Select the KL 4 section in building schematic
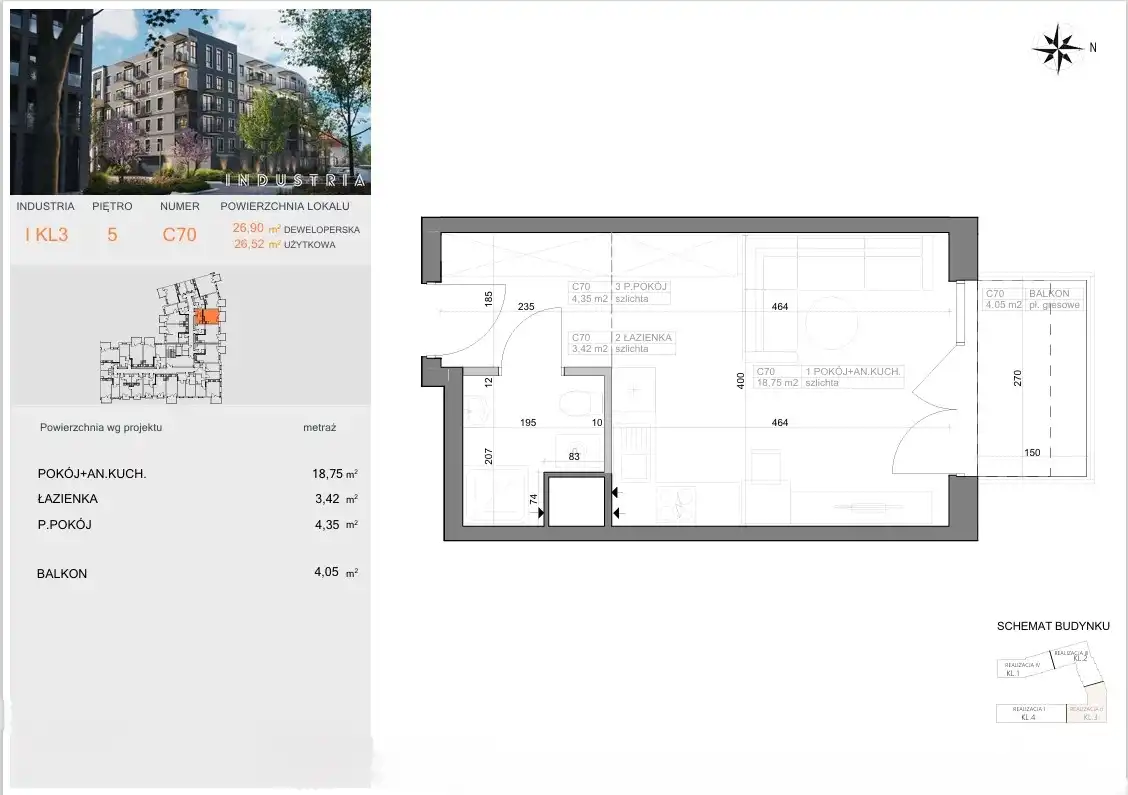 [x=1030, y=713]
